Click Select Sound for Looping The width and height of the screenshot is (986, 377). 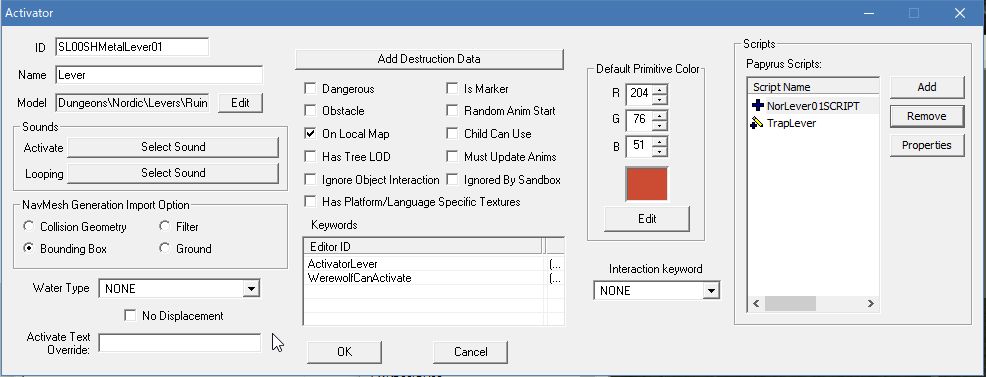click(x=173, y=173)
